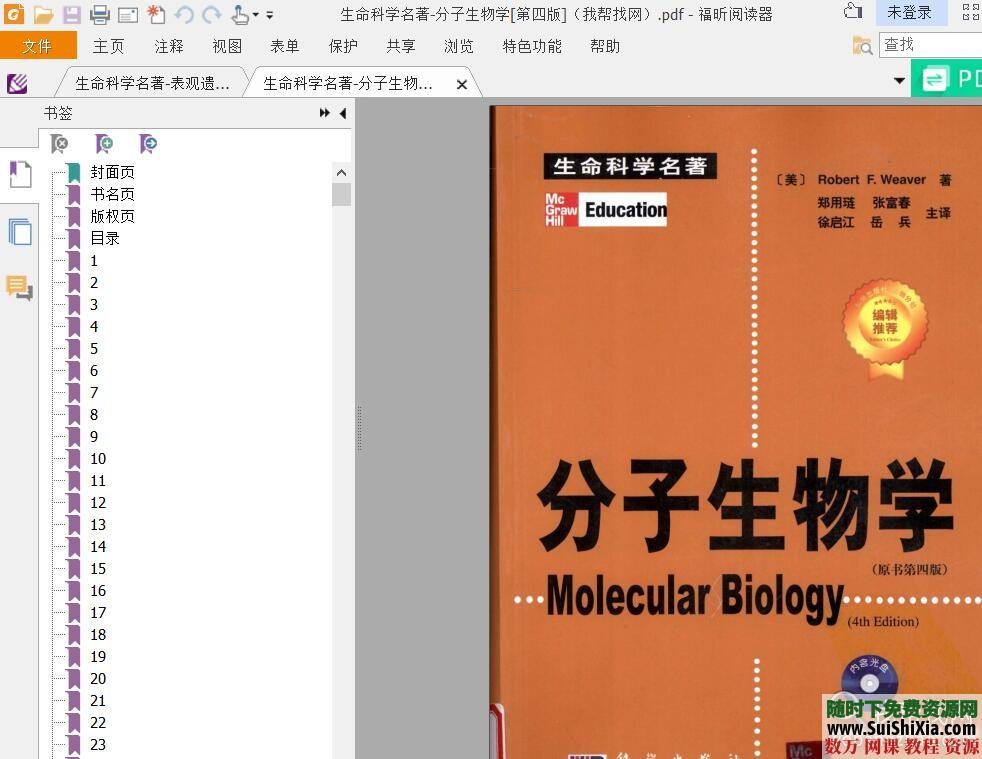Select the Hand tool icon in quick access toolbar
This screenshot has width=982, height=759.
240,14
